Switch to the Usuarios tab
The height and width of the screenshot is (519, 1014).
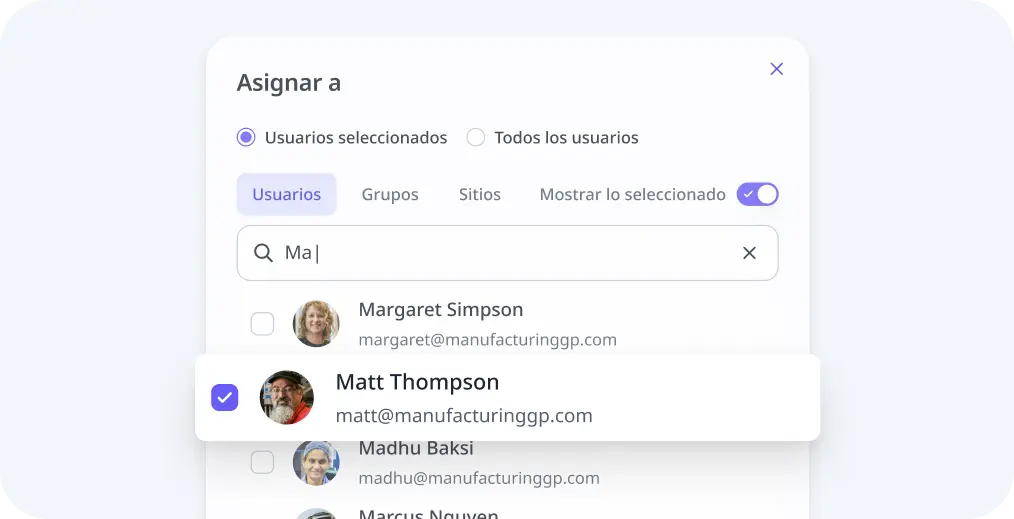(x=286, y=194)
